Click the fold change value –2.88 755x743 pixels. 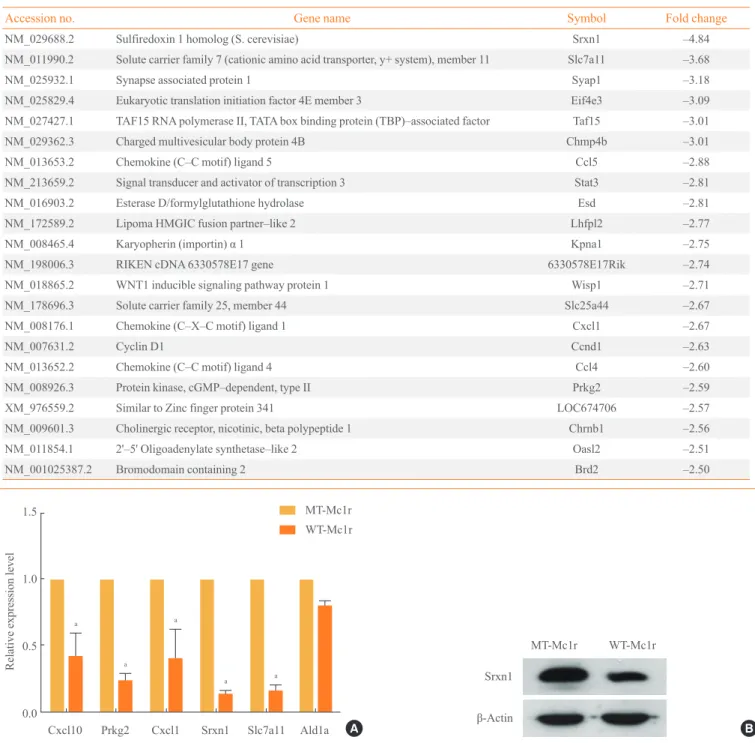(696, 162)
